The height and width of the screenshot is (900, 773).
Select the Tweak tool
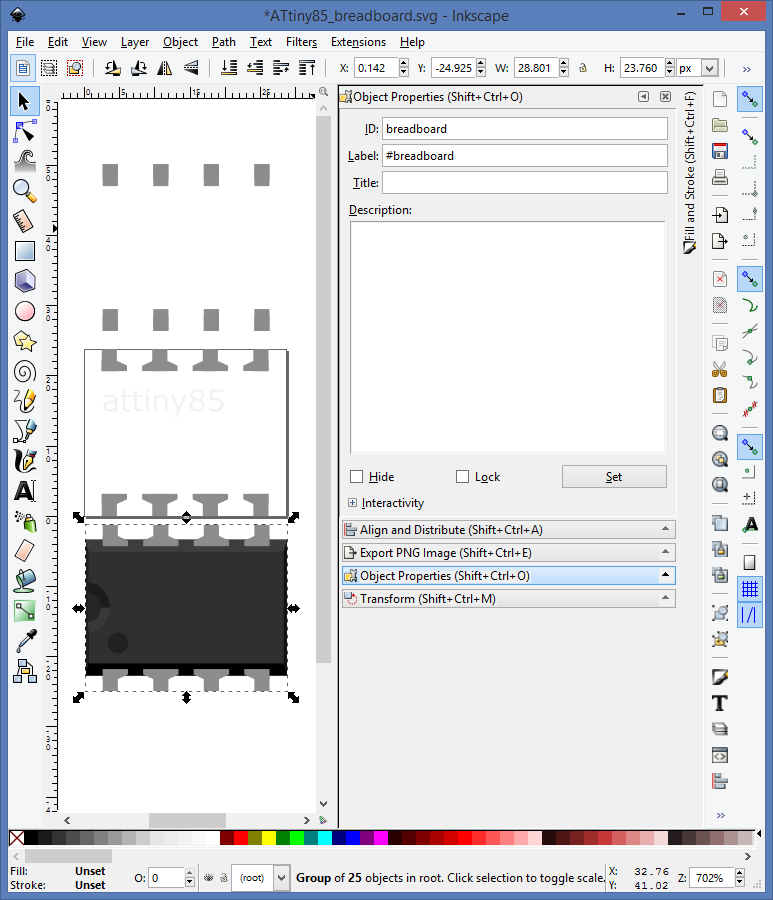pyautogui.click(x=24, y=161)
